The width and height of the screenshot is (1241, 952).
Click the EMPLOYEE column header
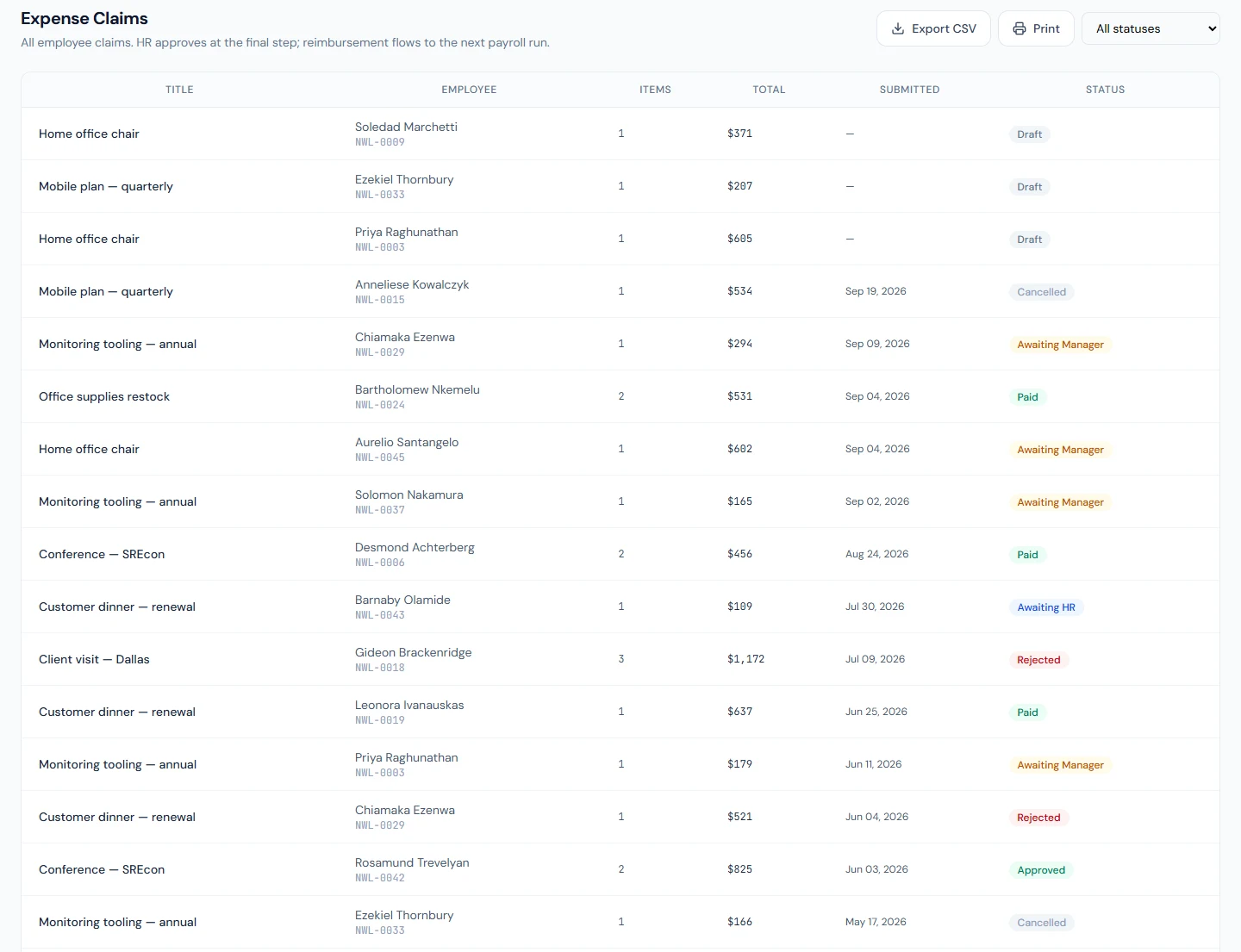(x=469, y=90)
